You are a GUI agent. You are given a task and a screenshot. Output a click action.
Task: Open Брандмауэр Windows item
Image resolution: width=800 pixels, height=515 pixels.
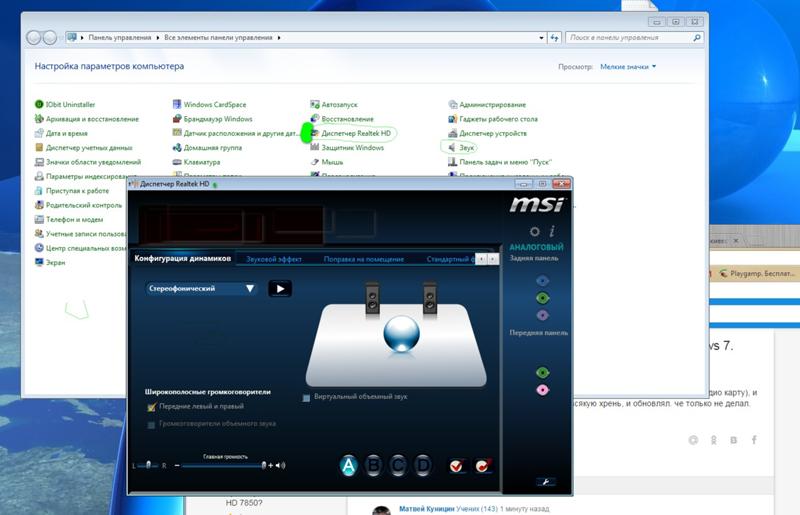213,118
